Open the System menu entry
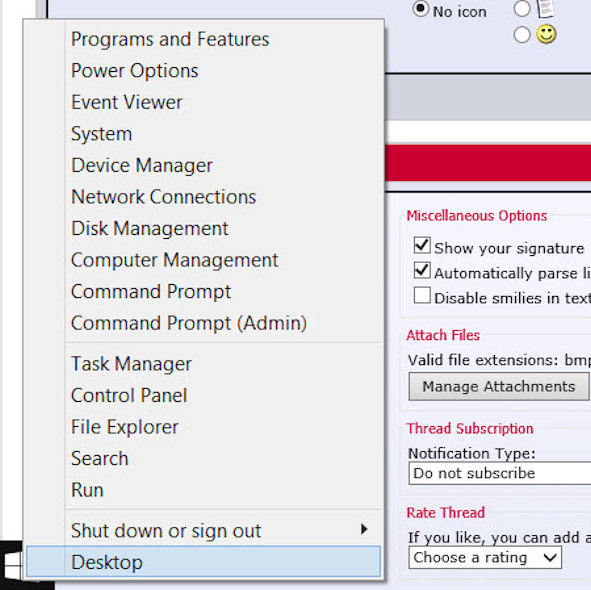 [204, 134]
